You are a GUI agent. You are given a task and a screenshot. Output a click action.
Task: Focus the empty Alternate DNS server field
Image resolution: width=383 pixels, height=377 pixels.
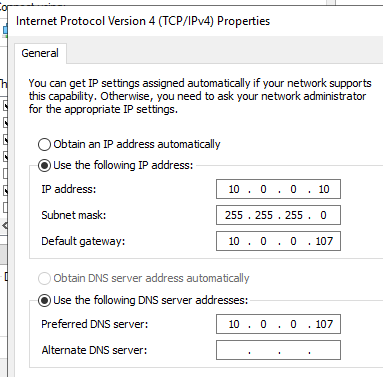point(278,350)
